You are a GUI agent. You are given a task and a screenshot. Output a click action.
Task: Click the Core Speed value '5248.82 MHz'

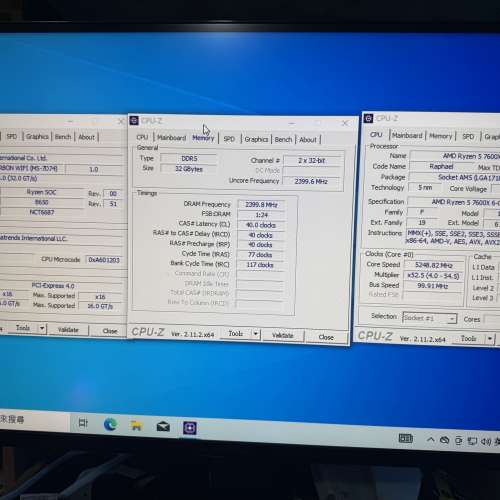(x=434, y=266)
